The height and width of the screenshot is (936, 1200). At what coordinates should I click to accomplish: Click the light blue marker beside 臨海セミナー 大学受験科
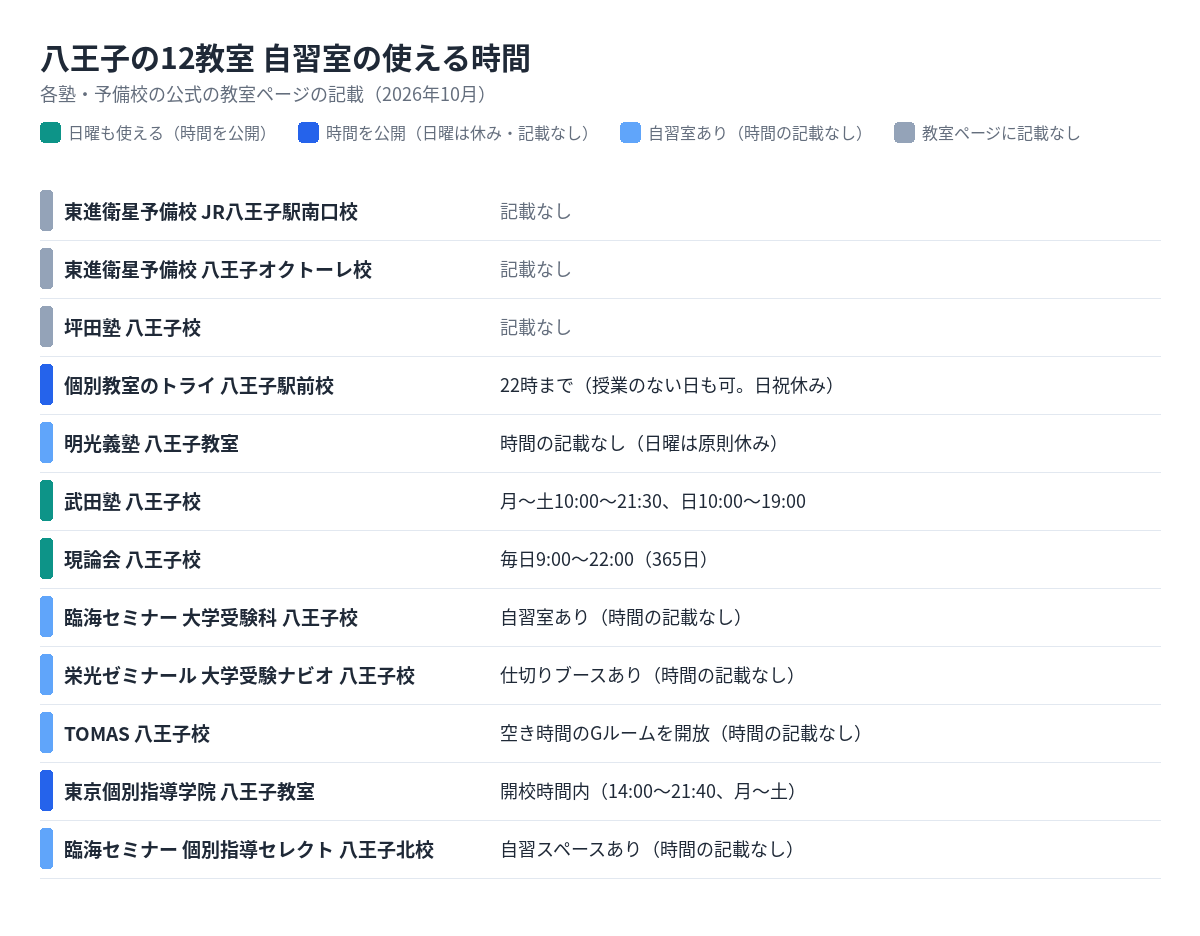46,617
